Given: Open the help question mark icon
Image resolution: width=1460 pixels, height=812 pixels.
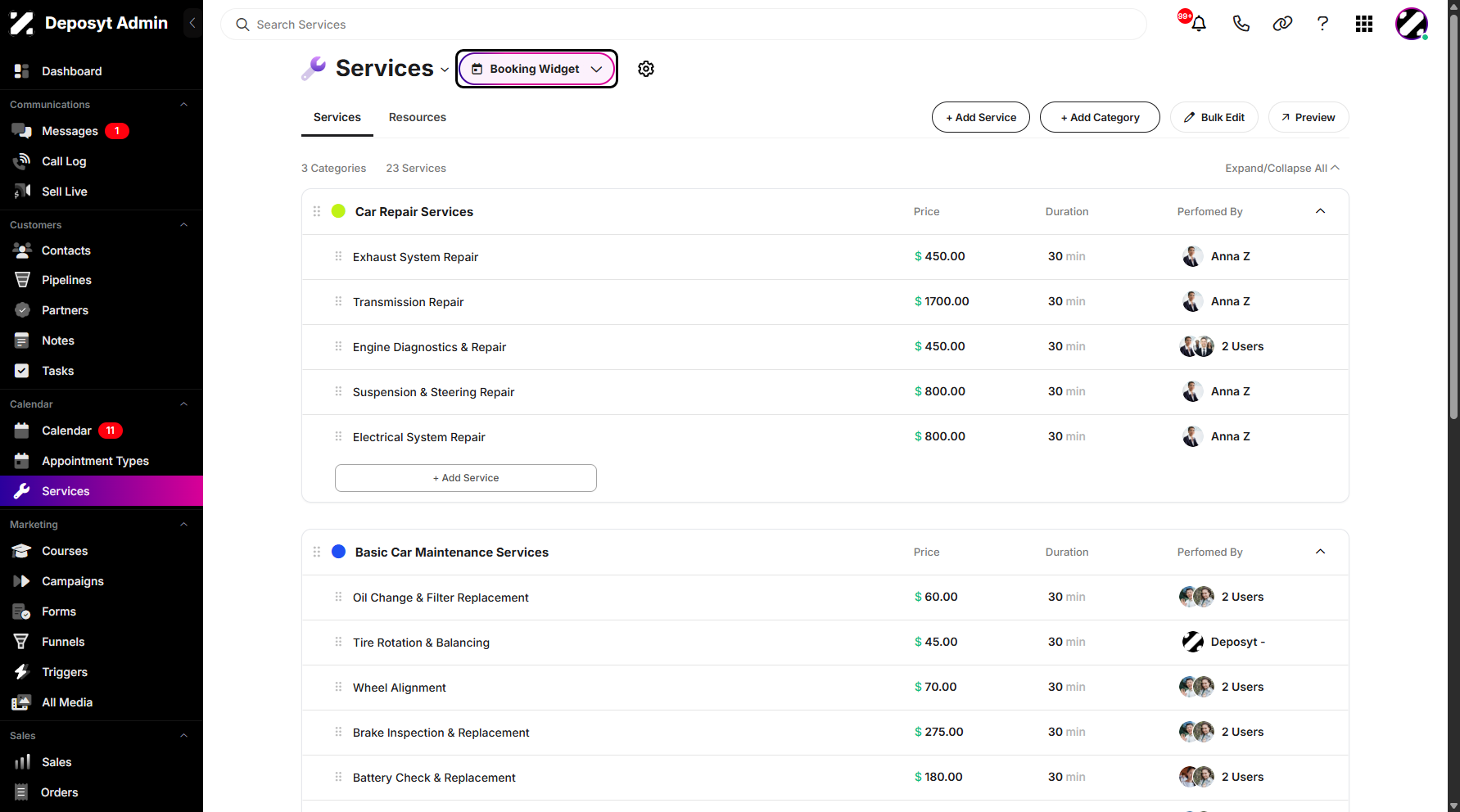Looking at the screenshot, I should 1322,24.
